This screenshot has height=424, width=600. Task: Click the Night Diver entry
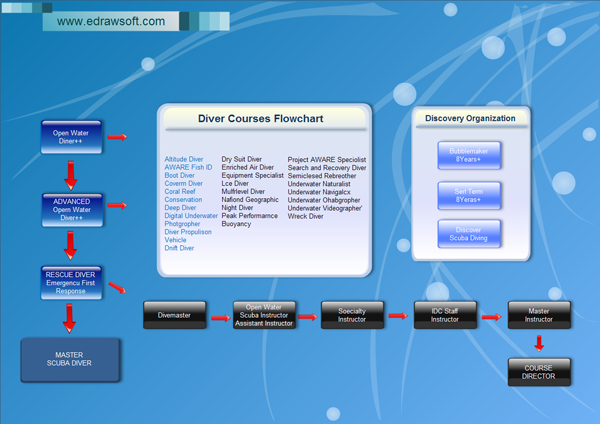tap(237, 207)
